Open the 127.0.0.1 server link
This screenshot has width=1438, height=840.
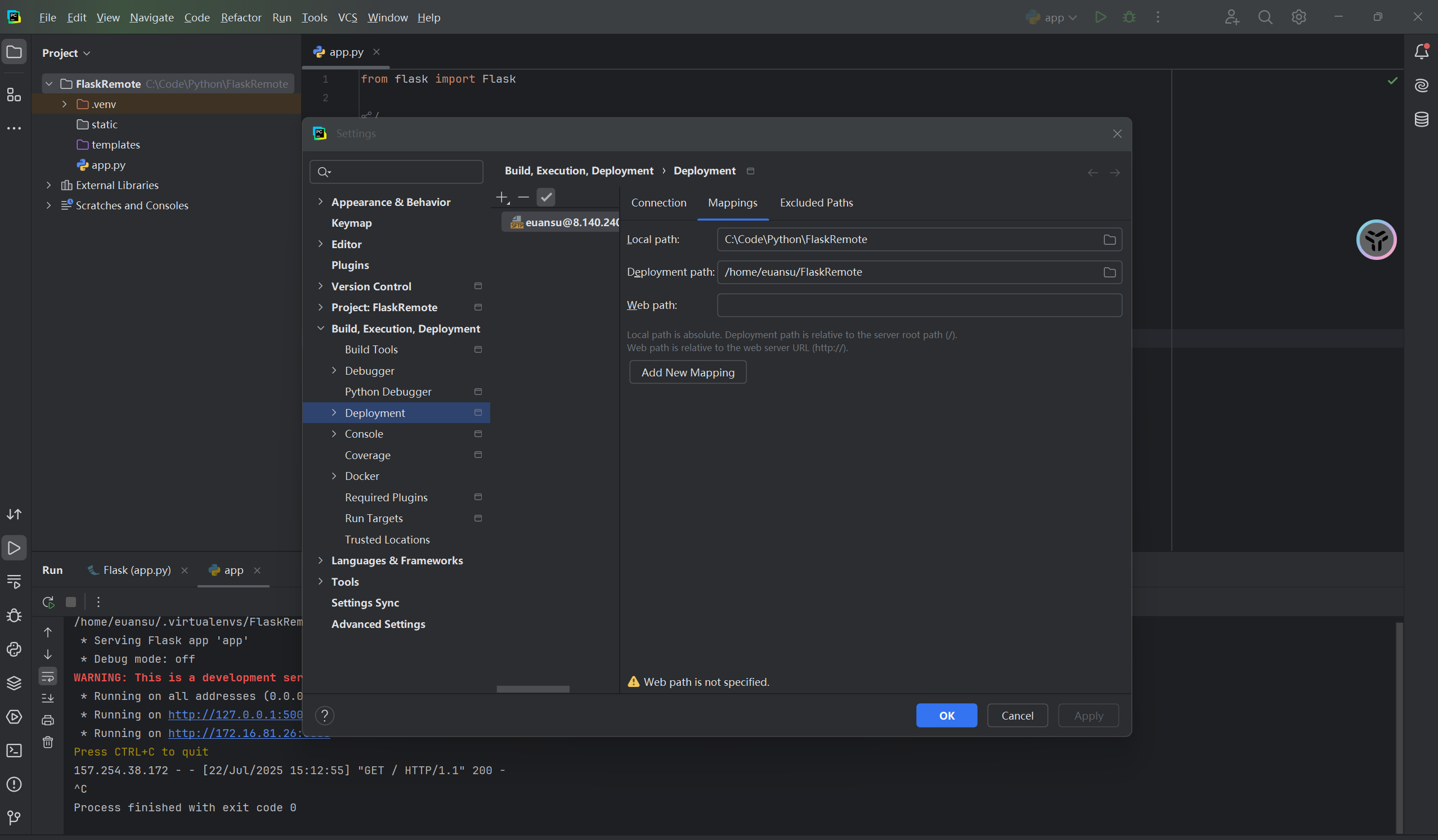pos(235,715)
